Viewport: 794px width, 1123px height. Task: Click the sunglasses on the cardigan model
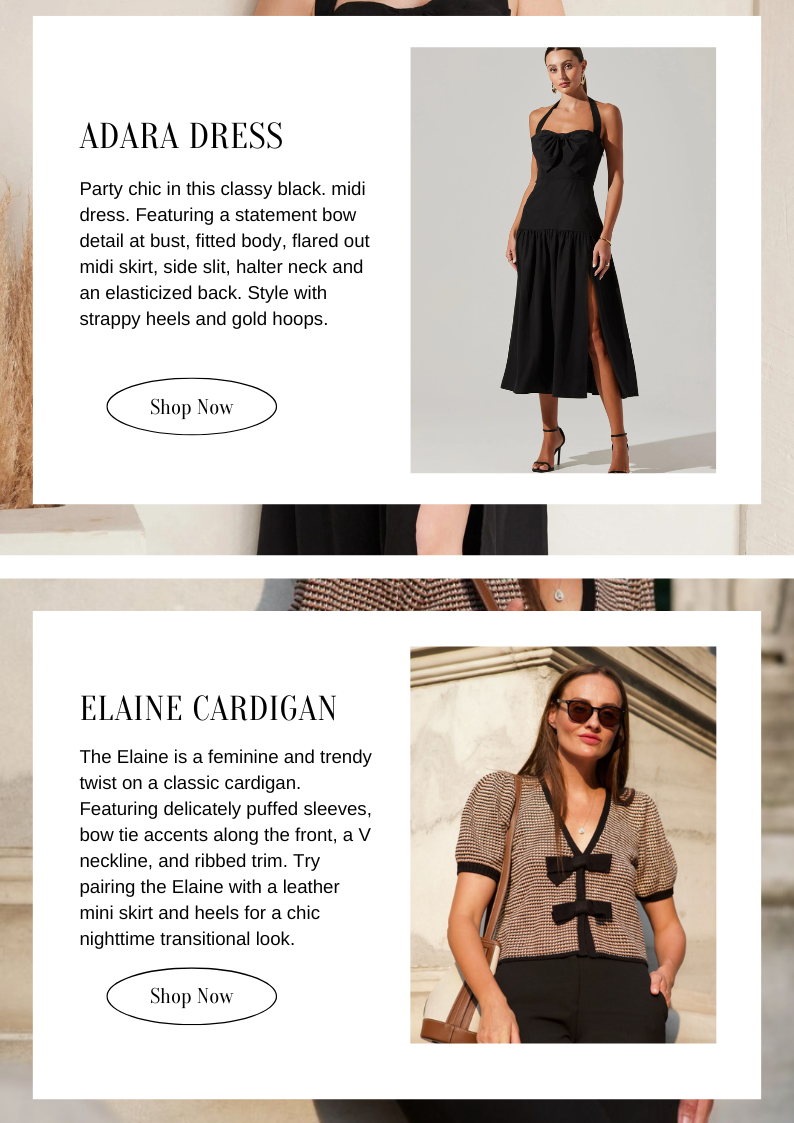point(591,713)
